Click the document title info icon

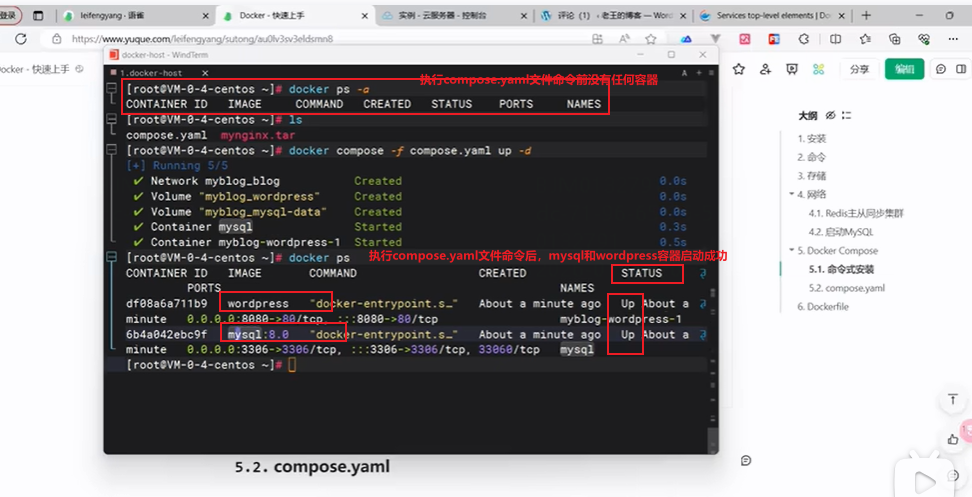[79, 69]
